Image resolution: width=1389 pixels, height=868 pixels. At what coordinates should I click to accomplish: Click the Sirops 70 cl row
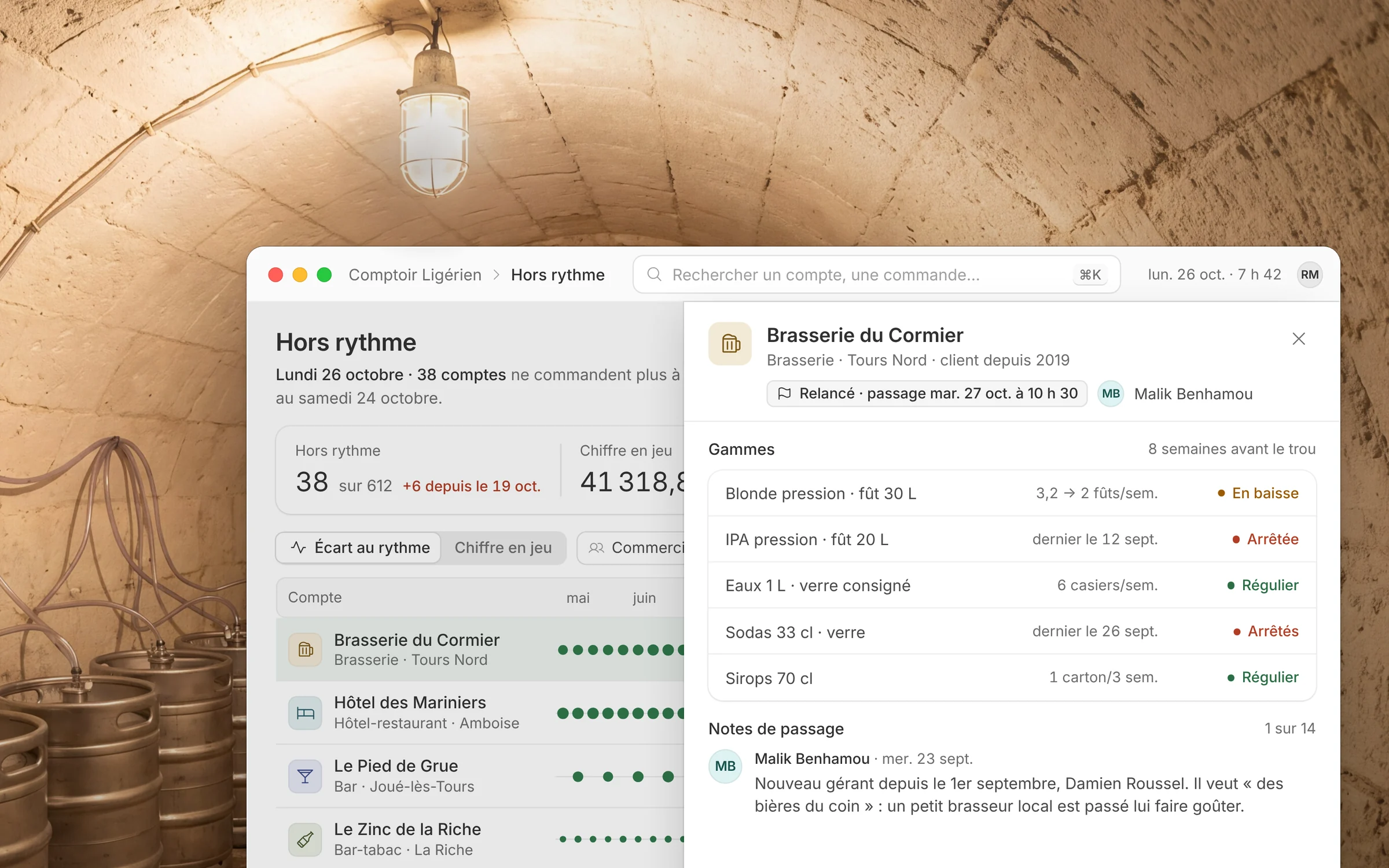pyautogui.click(x=1012, y=678)
